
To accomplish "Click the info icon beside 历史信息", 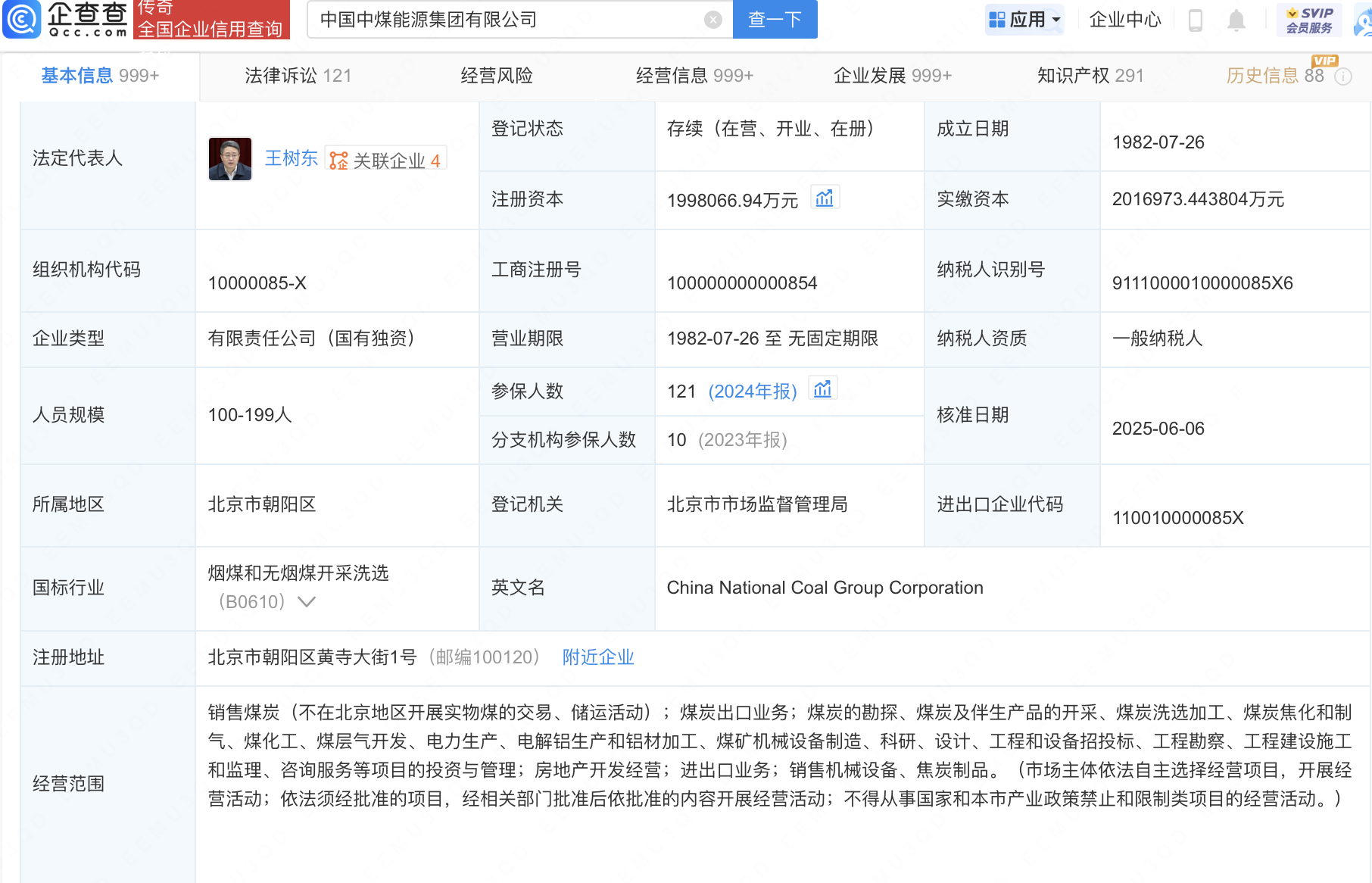I will (x=1343, y=76).
